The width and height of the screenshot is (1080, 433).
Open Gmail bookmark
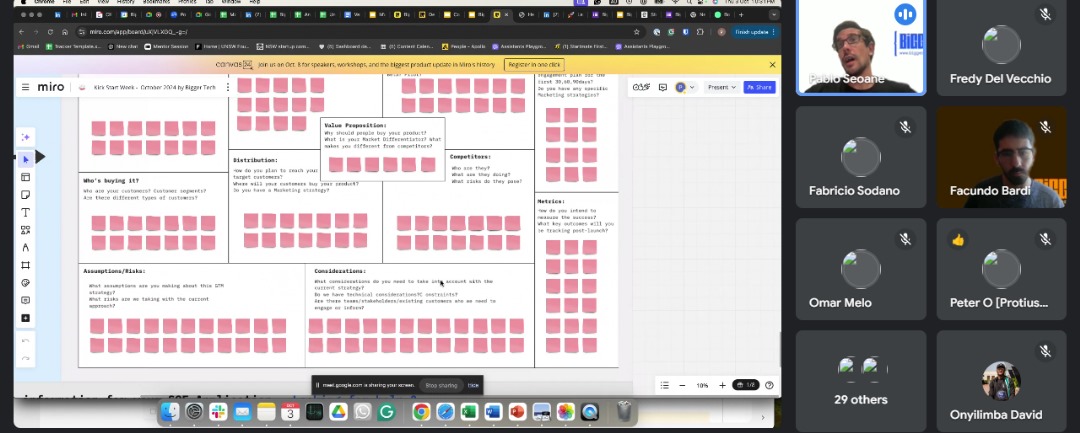pyautogui.click(x=28, y=47)
